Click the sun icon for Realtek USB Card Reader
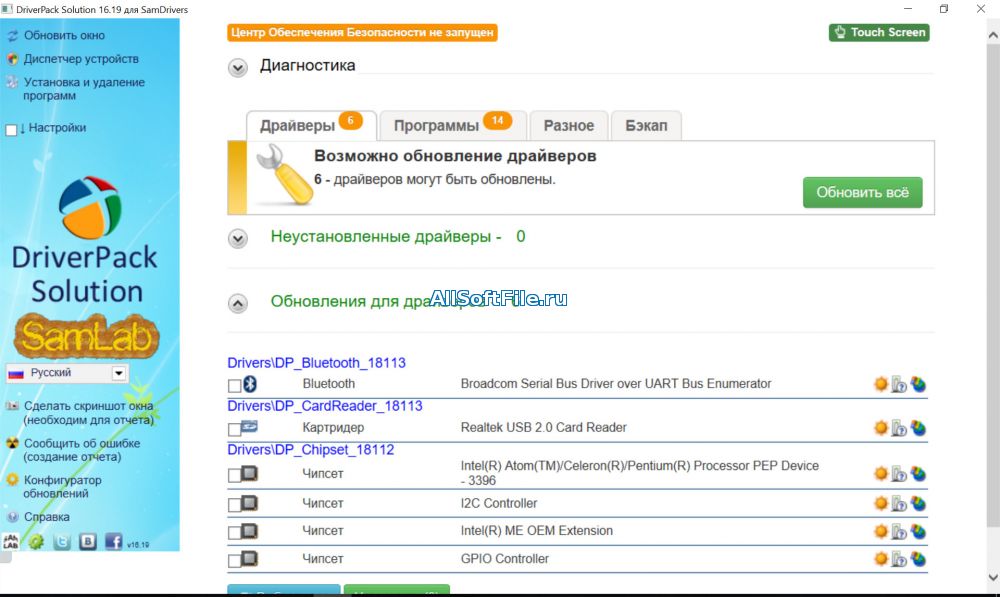Viewport: 1000px width, 597px height. pyautogui.click(x=881, y=428)
